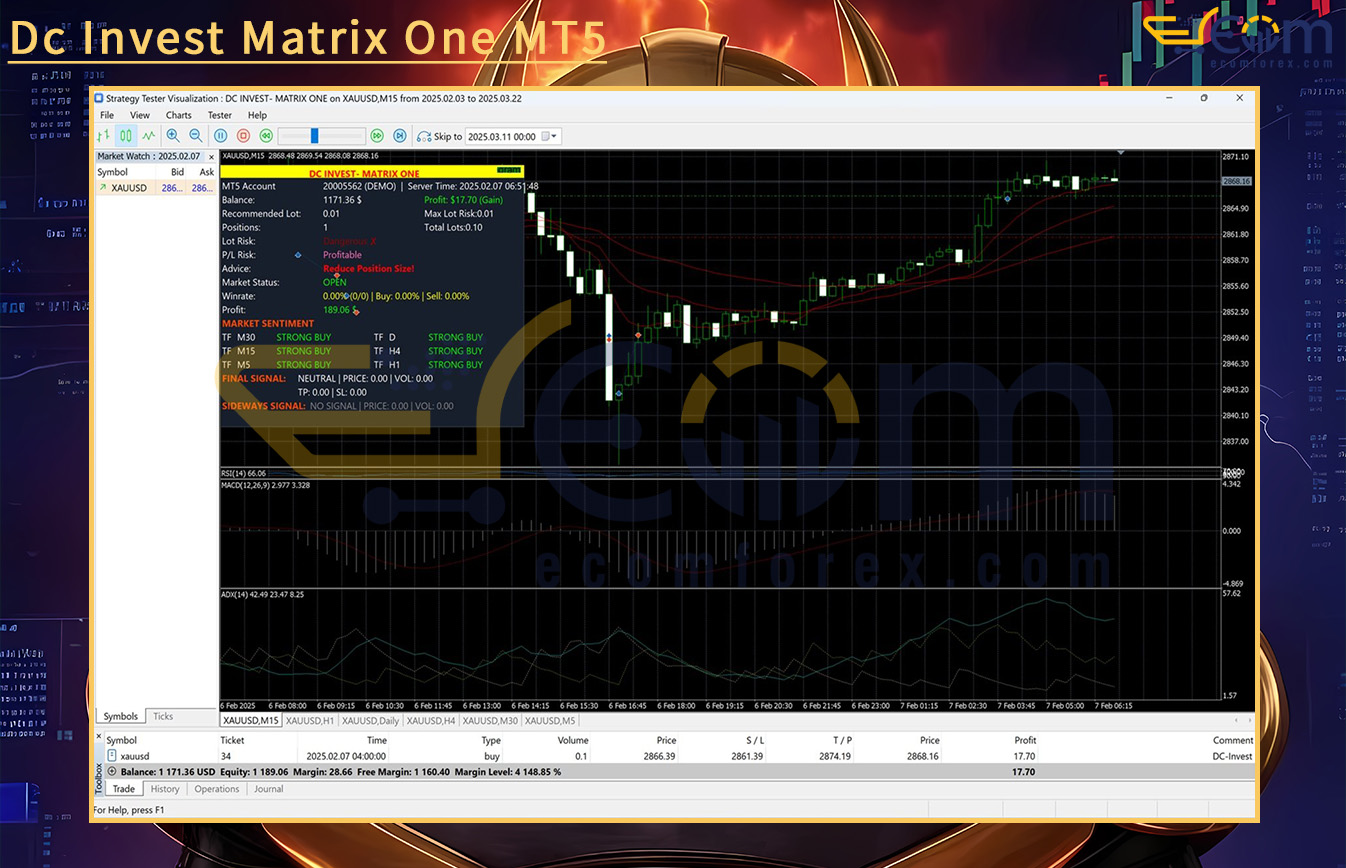Click the current price label 2868.16
Viewport: 1346px width, 868px height.
1237,181
